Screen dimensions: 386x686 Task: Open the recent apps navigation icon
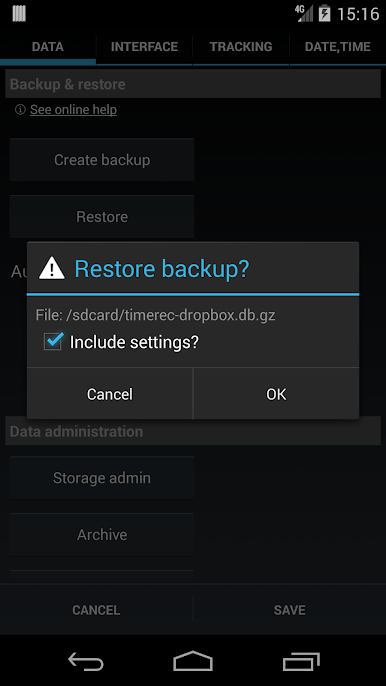[301, 661]
